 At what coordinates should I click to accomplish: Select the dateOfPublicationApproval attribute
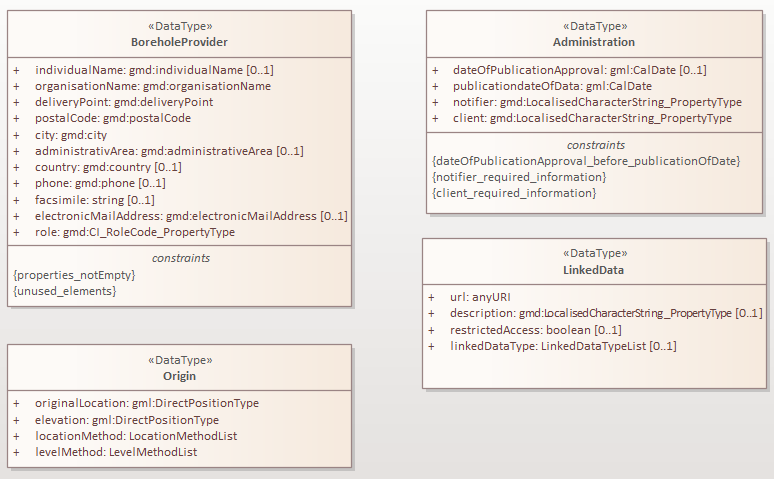[579, 70]
